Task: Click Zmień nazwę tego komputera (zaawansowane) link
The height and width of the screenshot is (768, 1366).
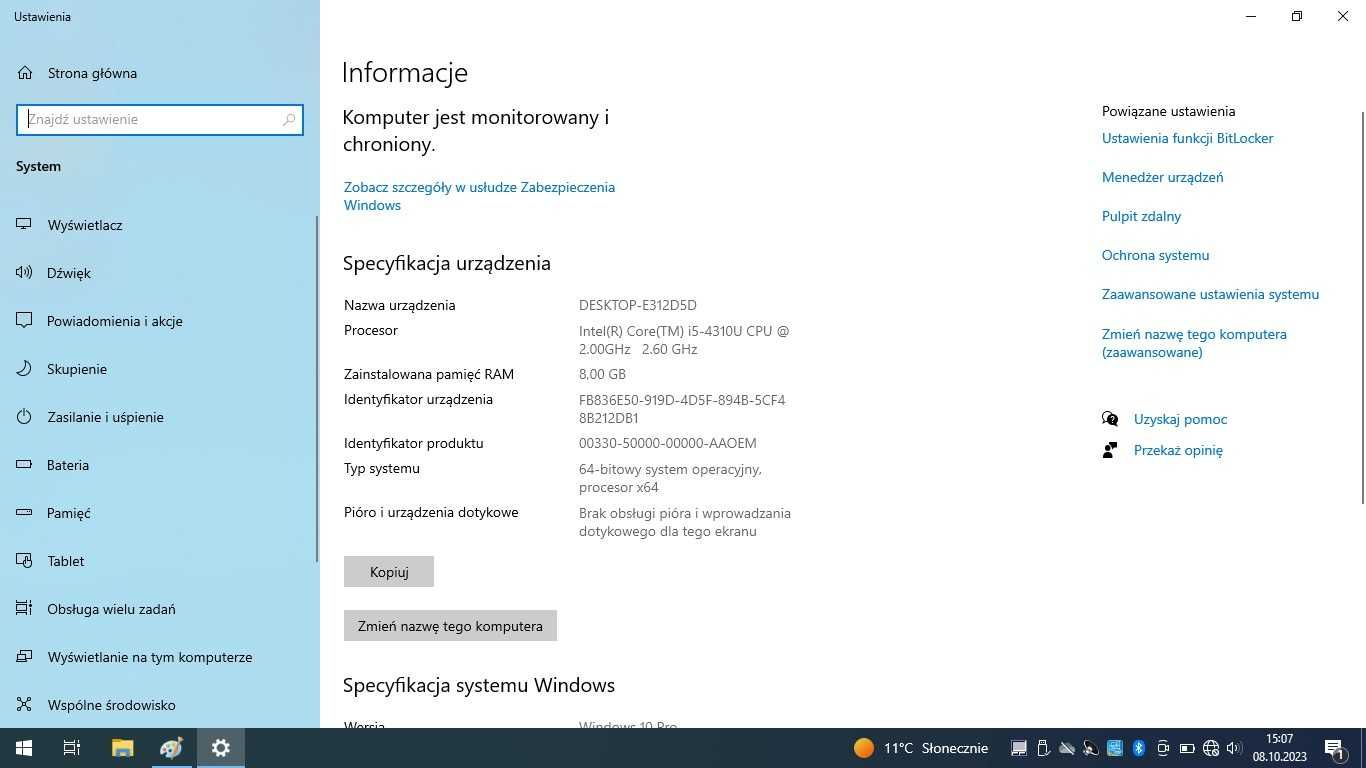Action: pos(1194,343)
